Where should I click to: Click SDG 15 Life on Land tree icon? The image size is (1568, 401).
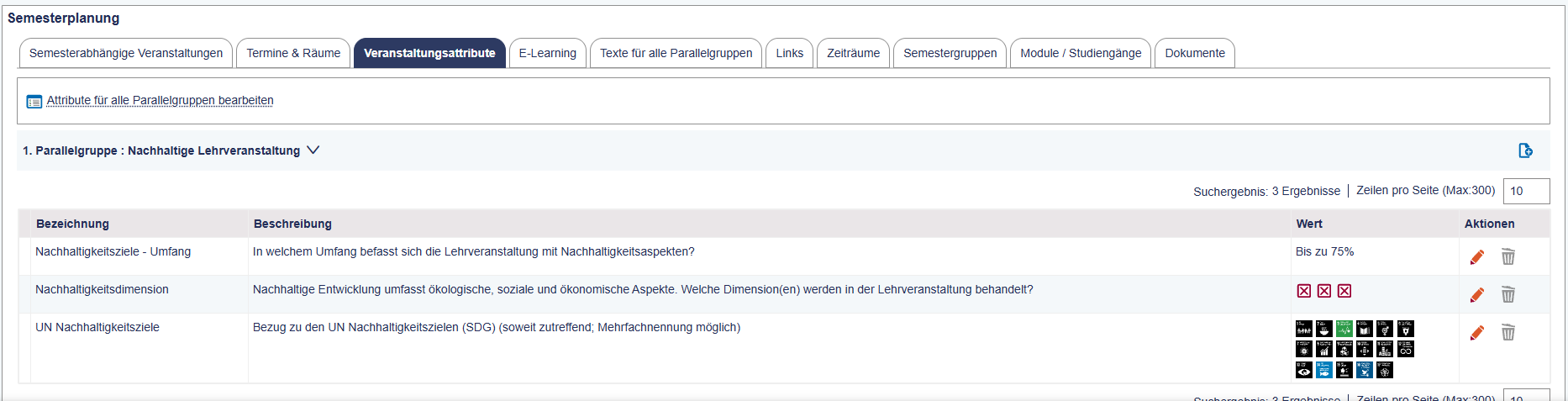tap(1344, 370)
